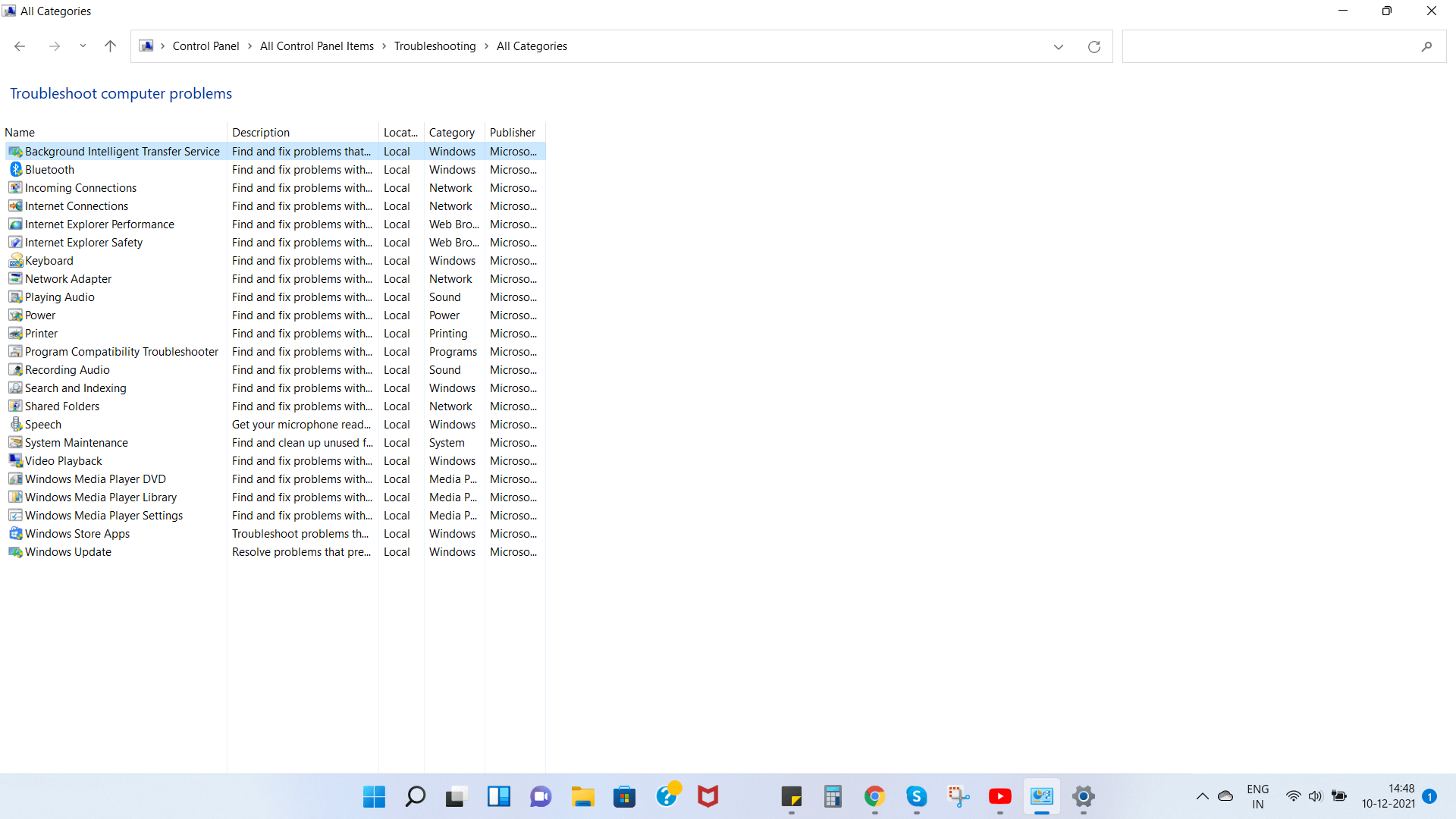Click the Settings gear icon in taskbar

click(x=1083, y=796)
